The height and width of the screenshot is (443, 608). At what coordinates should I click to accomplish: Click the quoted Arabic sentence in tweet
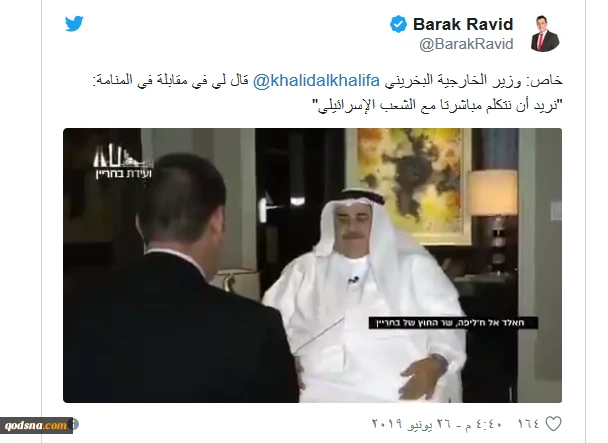(437, 105)
